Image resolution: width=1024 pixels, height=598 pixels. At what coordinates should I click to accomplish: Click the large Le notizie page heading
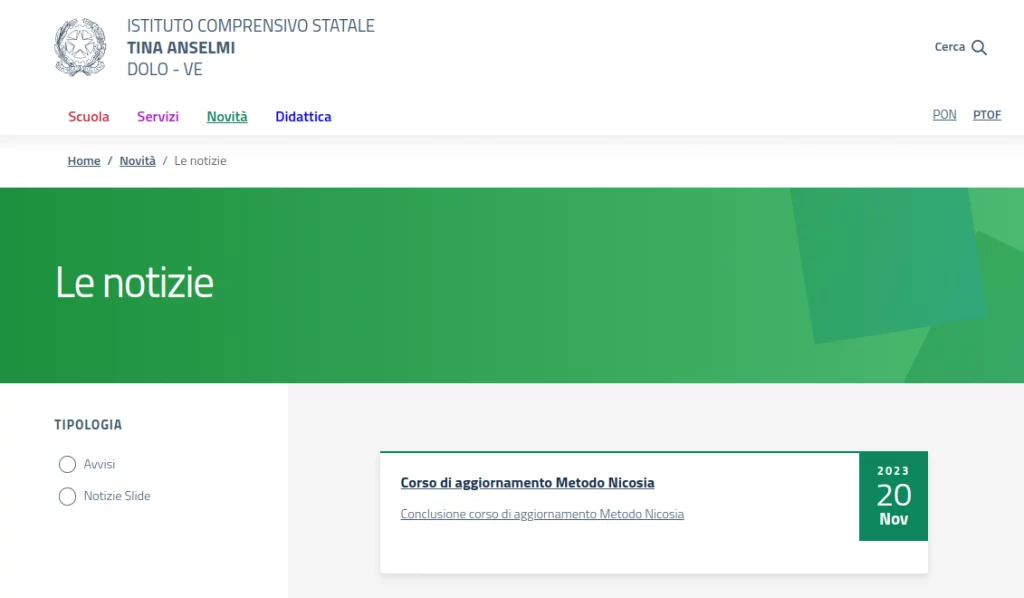pyautogui.click(x=134, y=284)
